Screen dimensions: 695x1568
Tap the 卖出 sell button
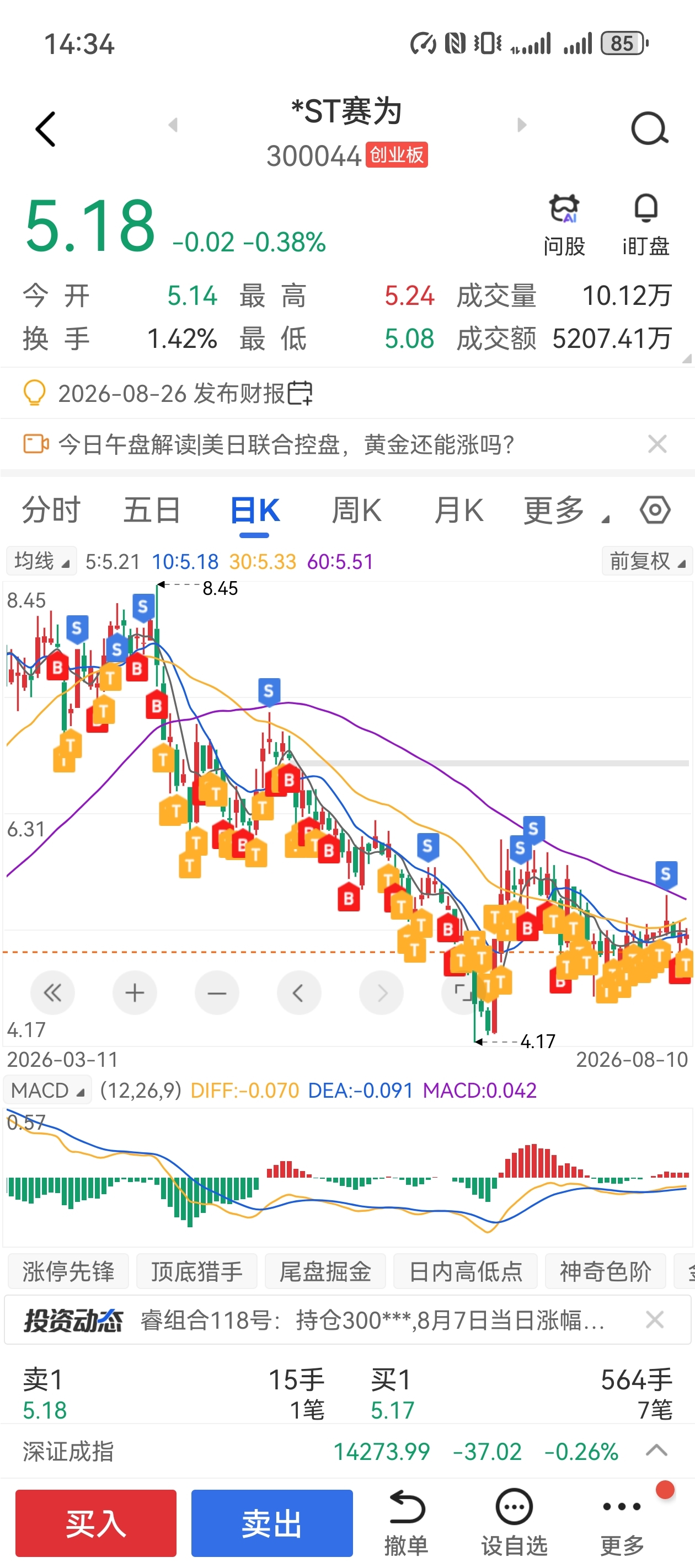click(272, 1523)
